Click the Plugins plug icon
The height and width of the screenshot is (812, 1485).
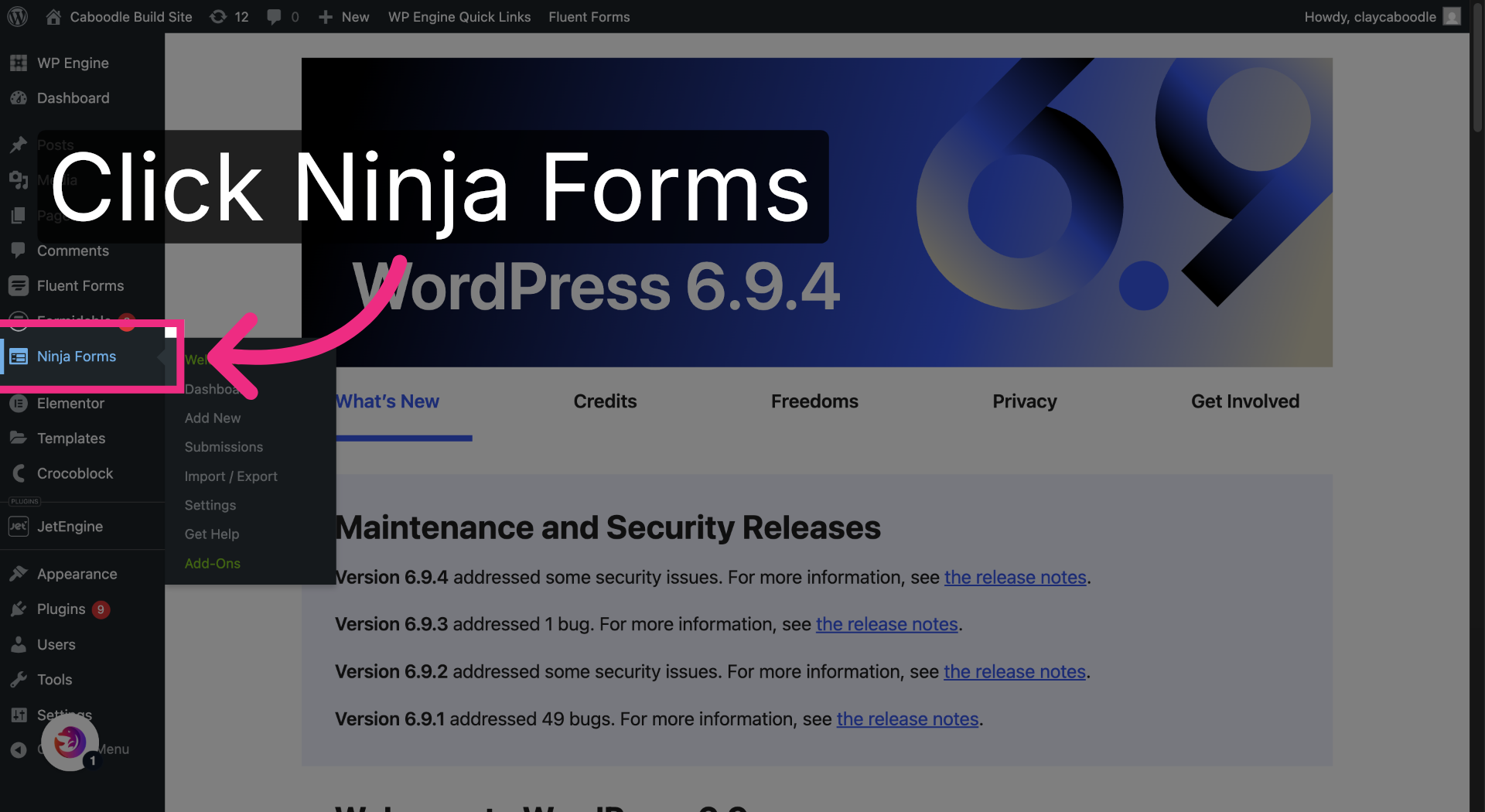pos(19,609)
